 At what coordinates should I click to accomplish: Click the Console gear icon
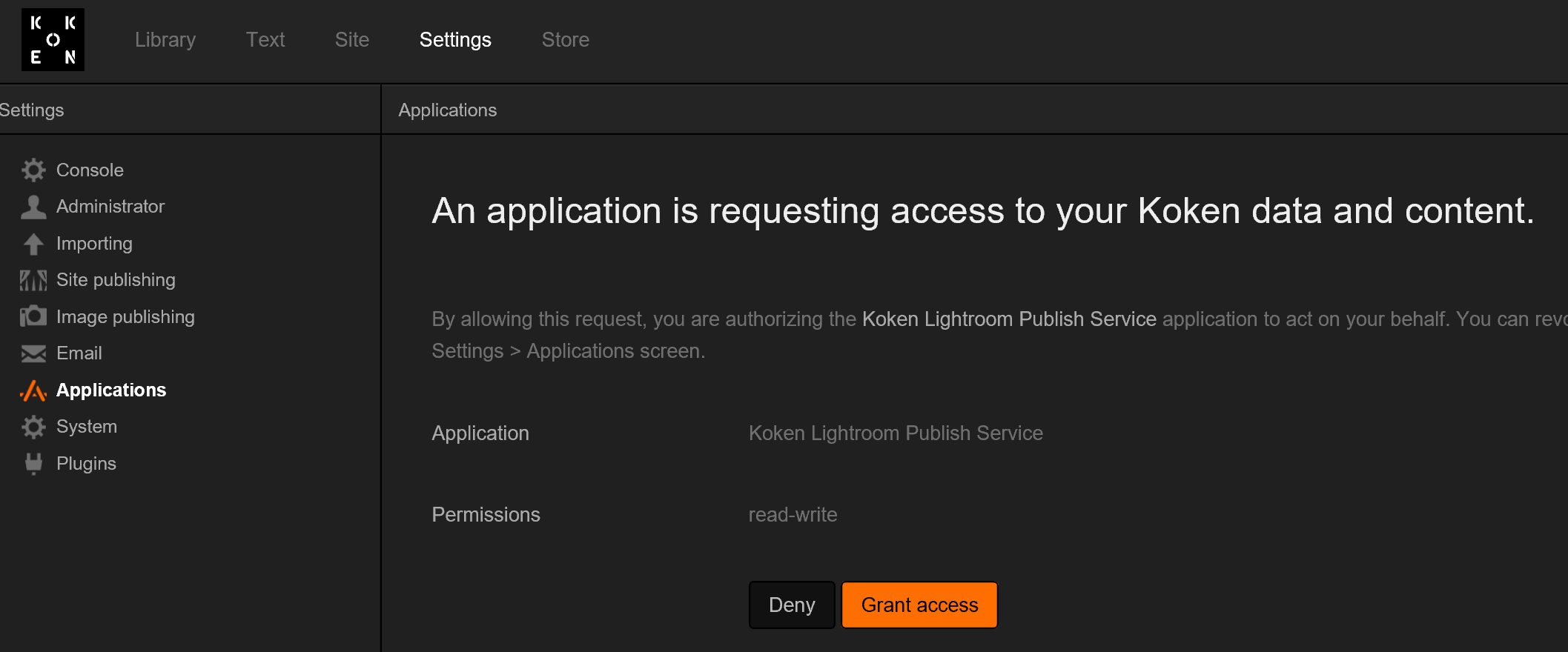pyautogui.click(x=33, y=170)
